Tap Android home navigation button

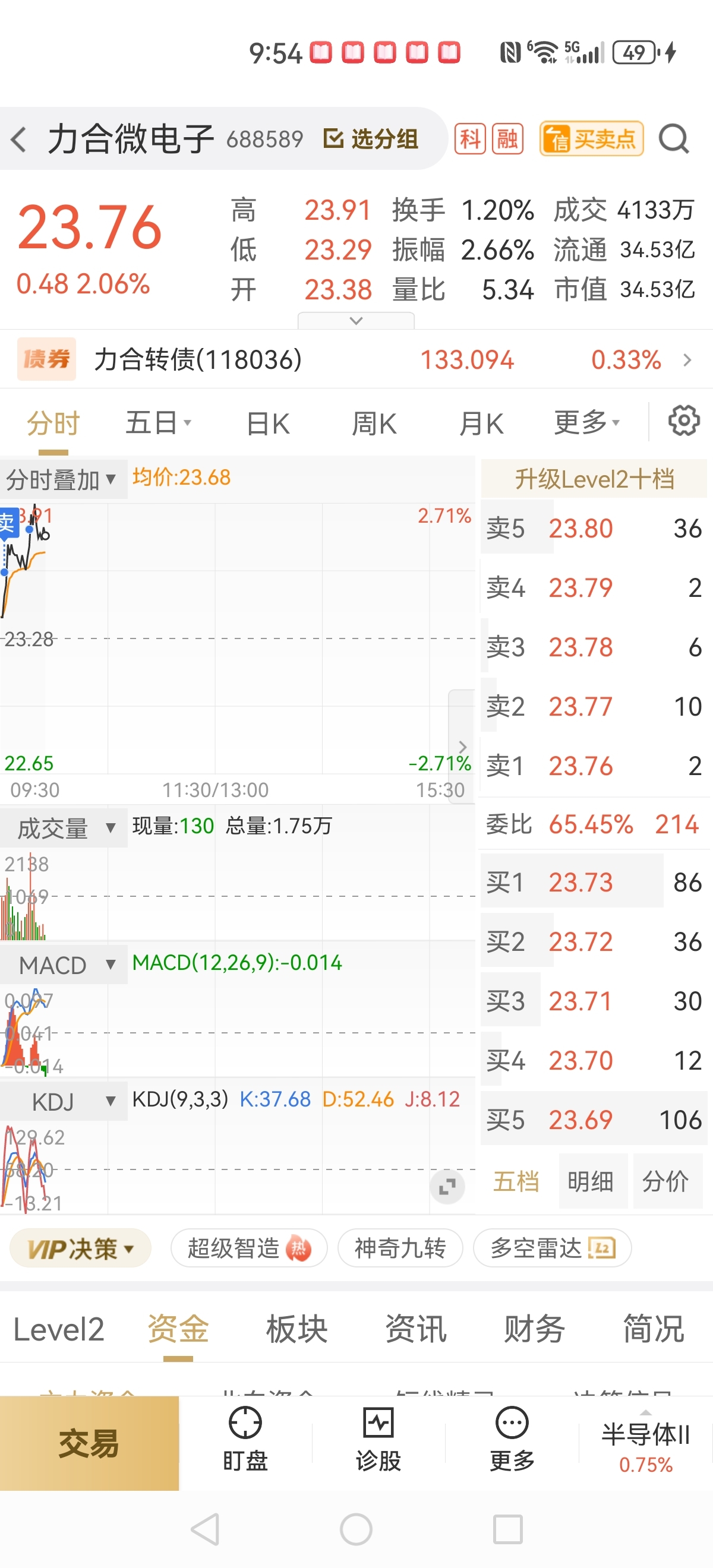click(356, 1529)
